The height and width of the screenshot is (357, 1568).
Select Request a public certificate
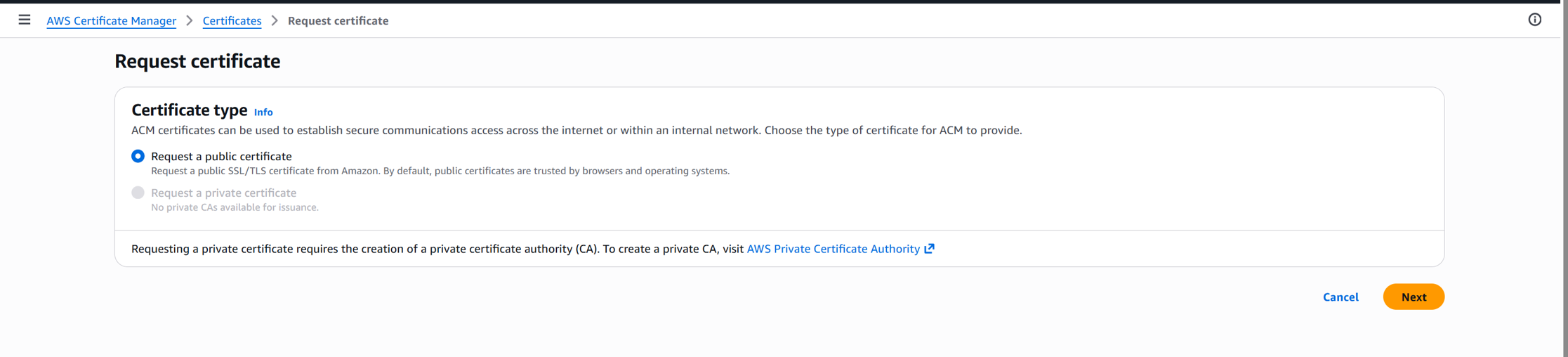pos(138,156)
